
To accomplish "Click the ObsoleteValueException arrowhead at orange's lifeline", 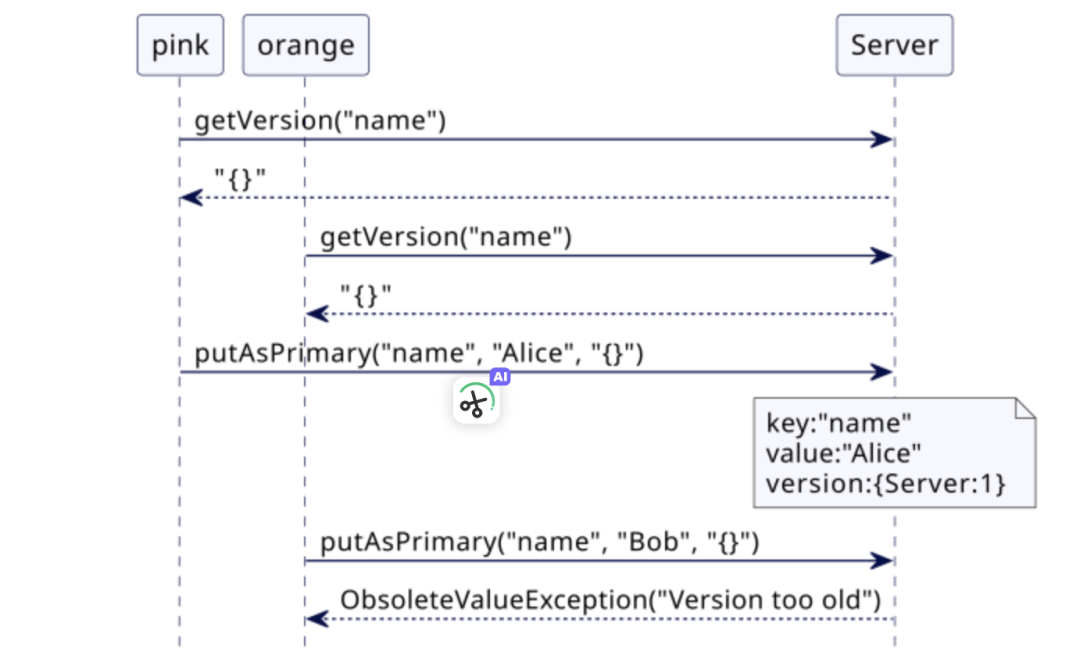I will (316, 620).
